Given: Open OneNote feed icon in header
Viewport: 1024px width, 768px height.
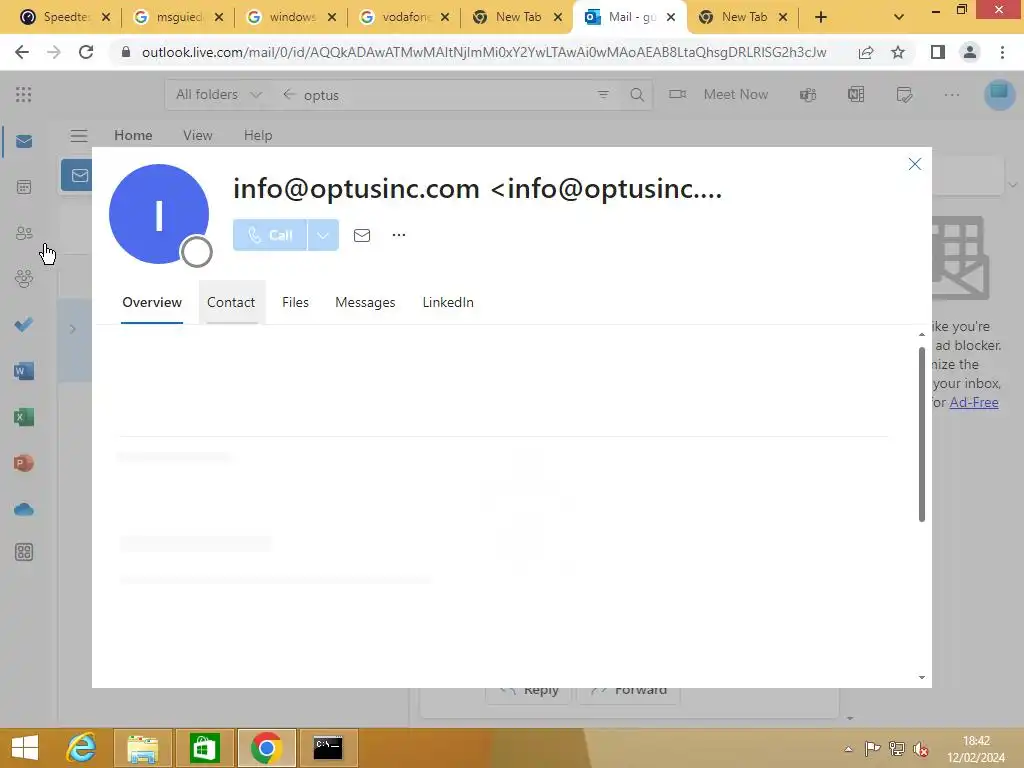Looking at the screenshot, I should tap(856, 95).
